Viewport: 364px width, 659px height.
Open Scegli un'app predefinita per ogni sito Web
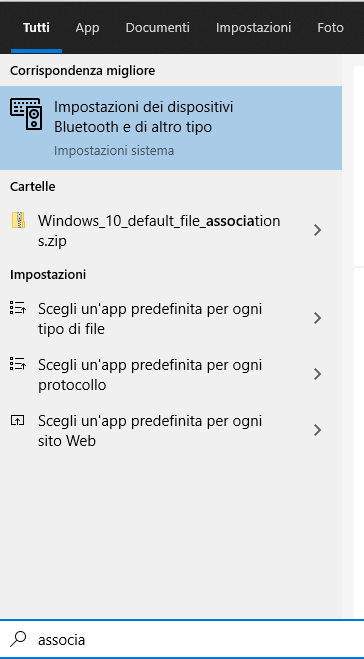pyautogui.click(x=171, y=430)
